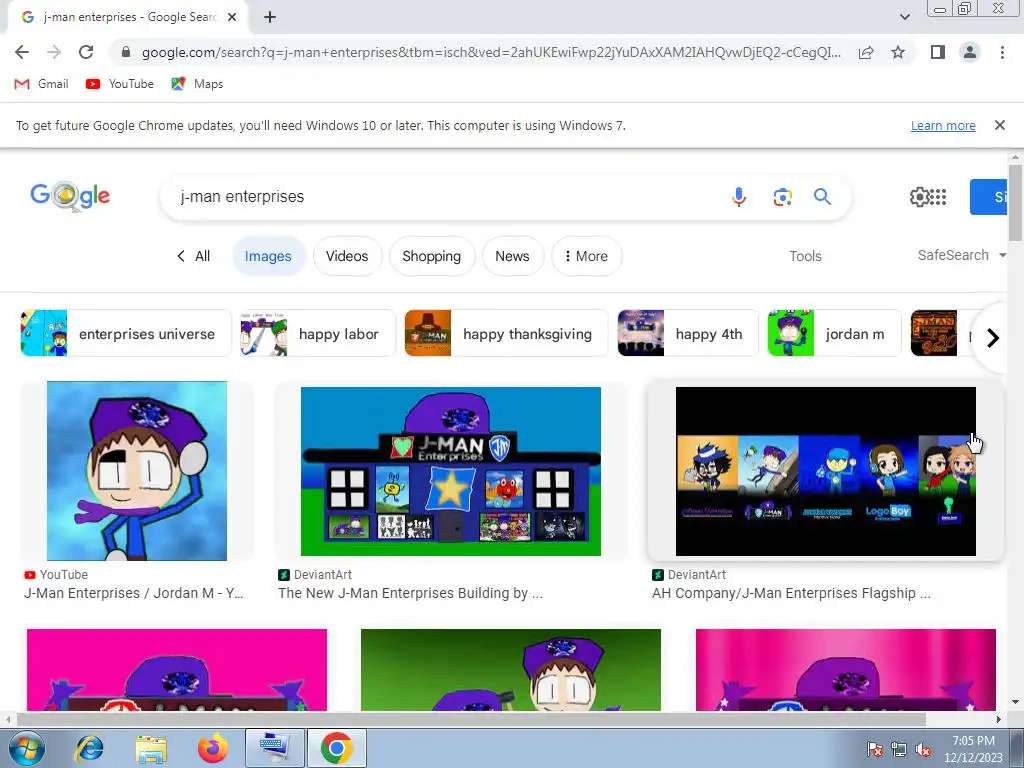Image resolution: width=1024 pixels, height=768 pixels.
Task: Toggle the Chrome side panel
Action: (938, 52)
